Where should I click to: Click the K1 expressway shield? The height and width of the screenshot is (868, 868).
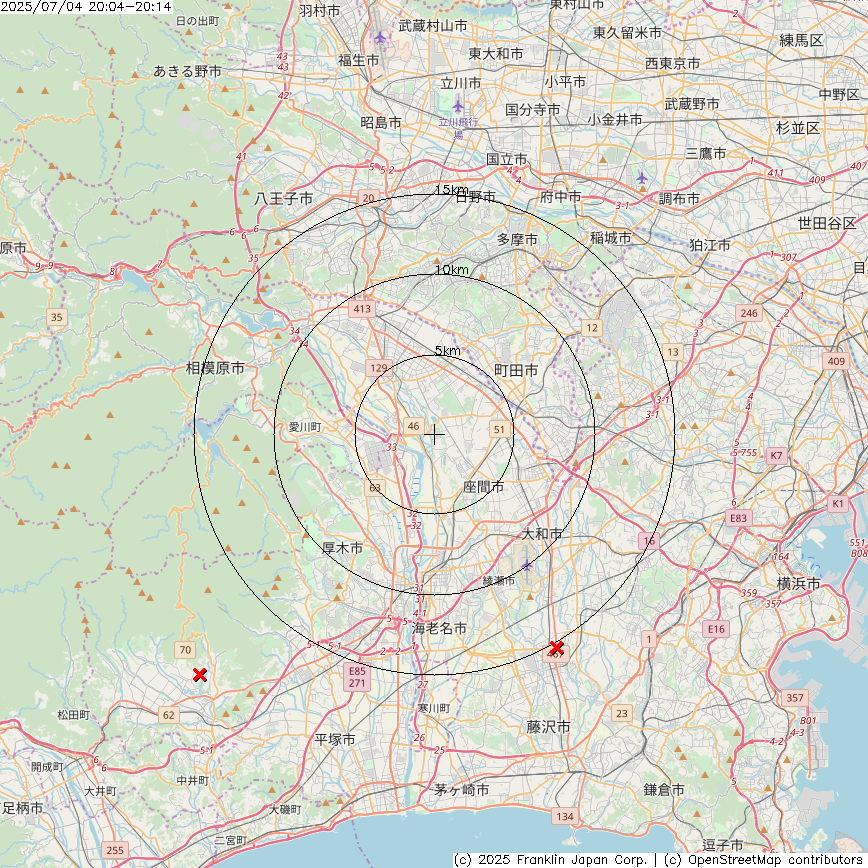838,504
